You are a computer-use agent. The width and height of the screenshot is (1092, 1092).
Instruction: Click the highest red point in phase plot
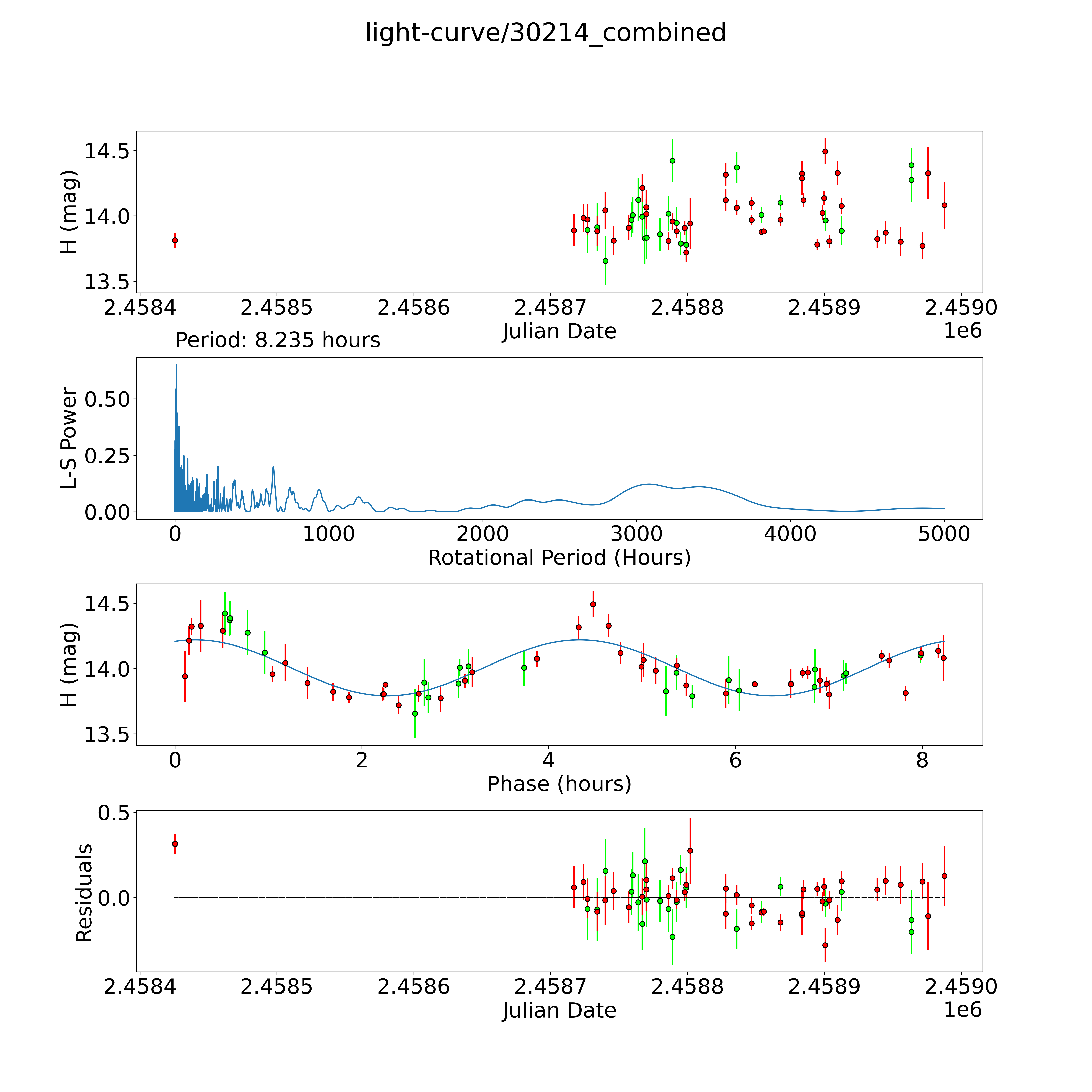pos(593,604)
